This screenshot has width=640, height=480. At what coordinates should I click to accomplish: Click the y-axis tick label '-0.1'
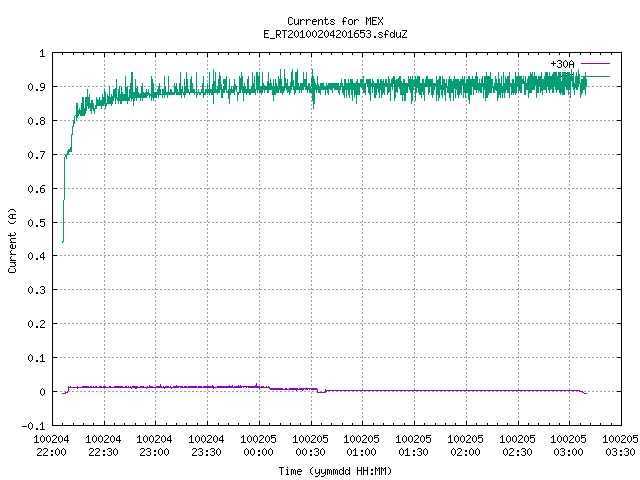[33, 426]
